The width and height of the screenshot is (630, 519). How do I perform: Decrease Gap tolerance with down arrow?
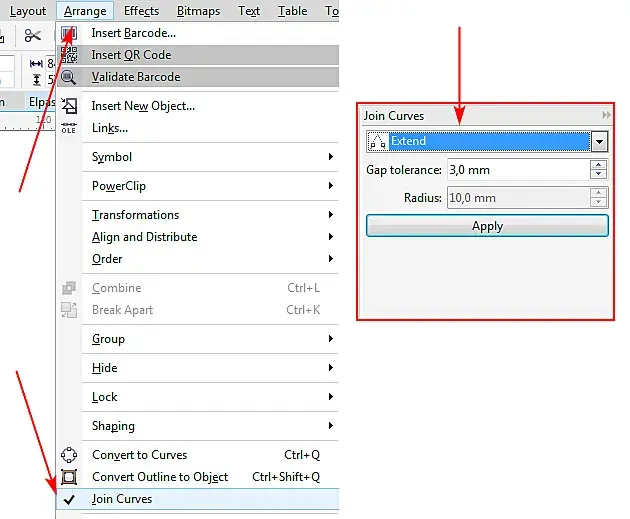point(599,174)
